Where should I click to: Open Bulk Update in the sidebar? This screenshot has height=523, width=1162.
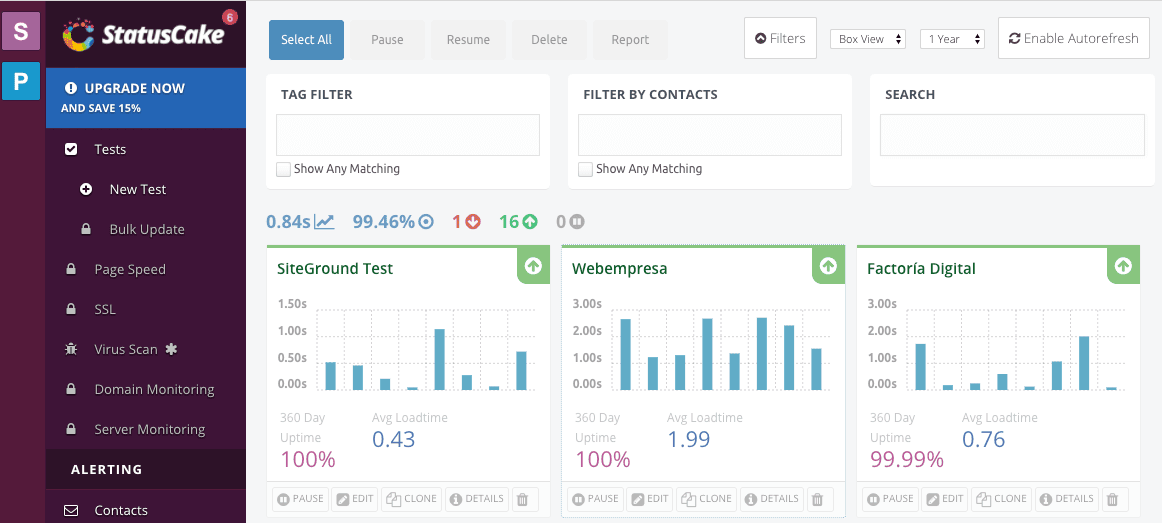click(x=145, y=230)
